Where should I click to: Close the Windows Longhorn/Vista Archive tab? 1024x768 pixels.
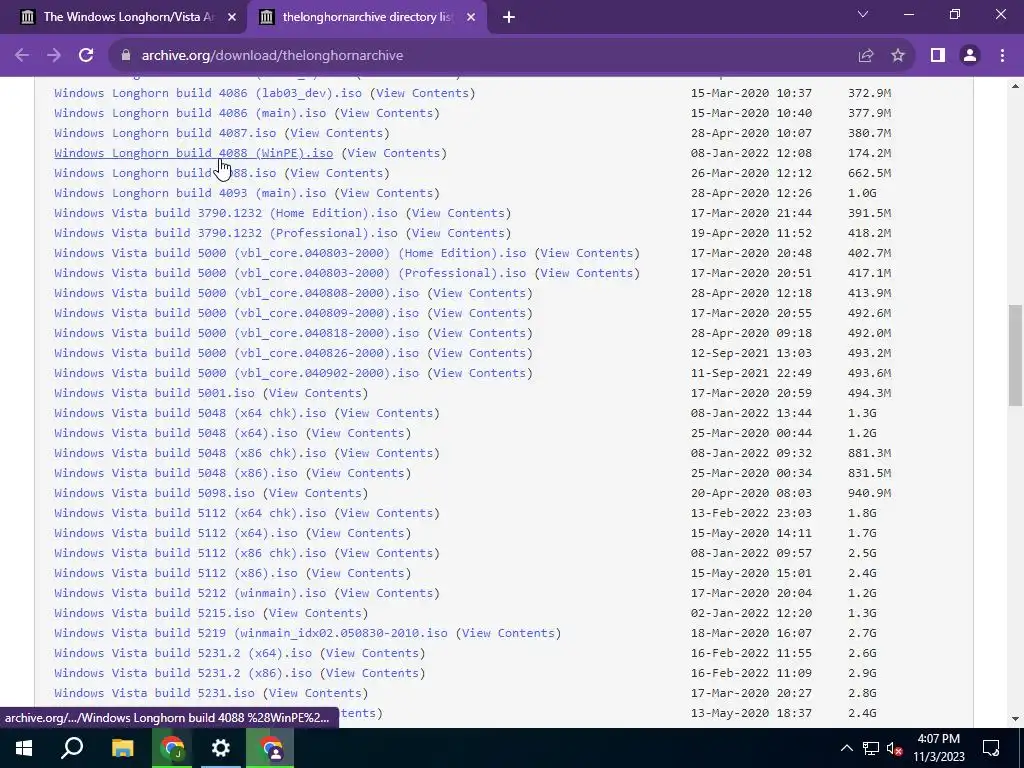point(232,17)
